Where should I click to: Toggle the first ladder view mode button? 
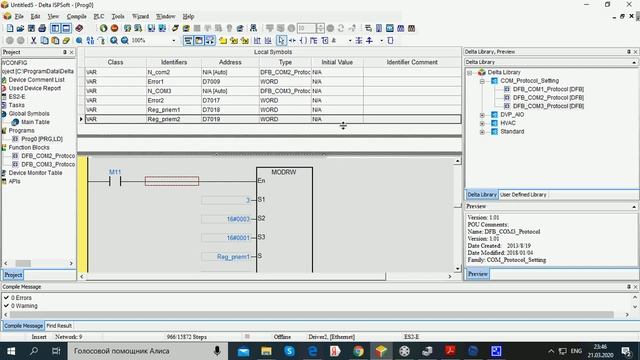188,40
